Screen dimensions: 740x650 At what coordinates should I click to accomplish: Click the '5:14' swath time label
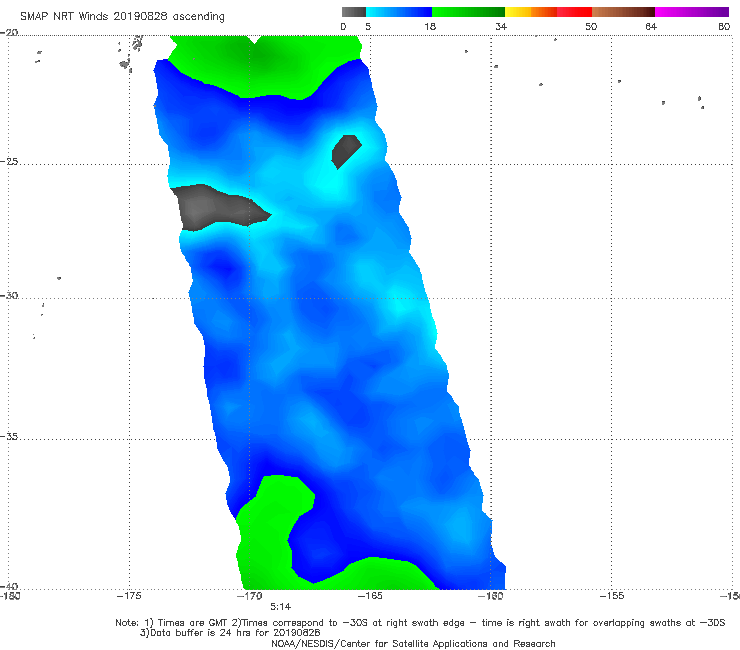pos(280,607)
